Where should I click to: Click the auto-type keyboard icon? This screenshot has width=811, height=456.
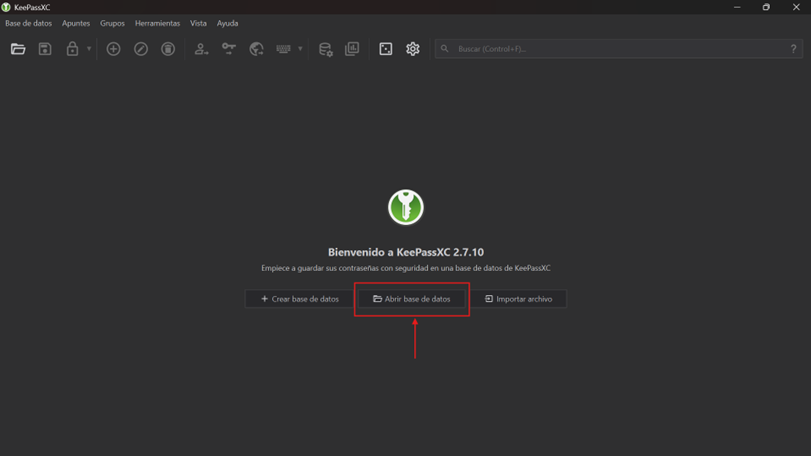click(283, 49)
